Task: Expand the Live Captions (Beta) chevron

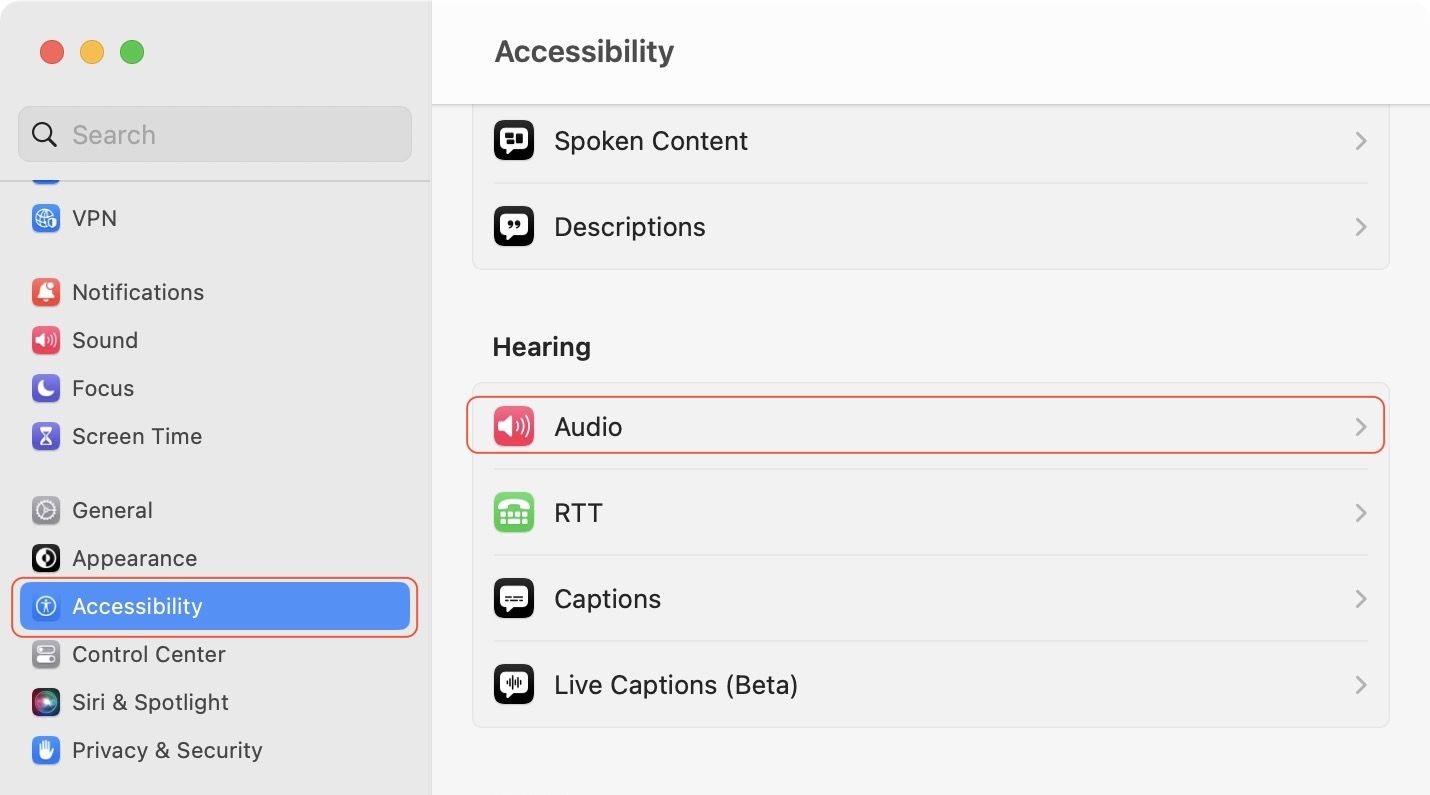Action: click(x=1360, y=685)
